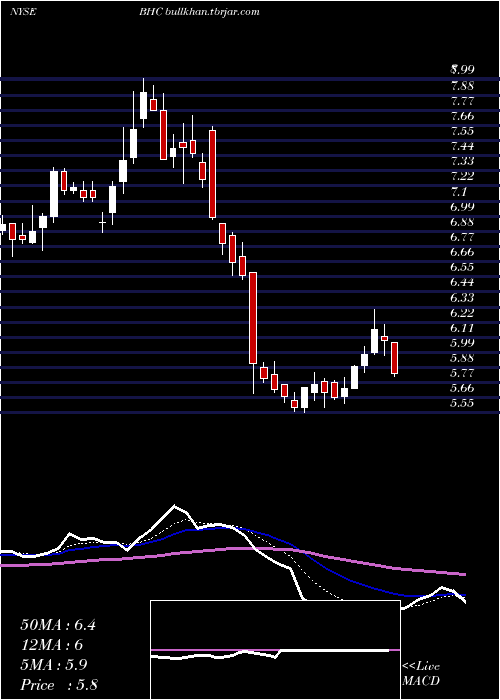Click the highest white candlestick near 7.88
The width and height of the screenshot is (500, 700).
[143, 105]
